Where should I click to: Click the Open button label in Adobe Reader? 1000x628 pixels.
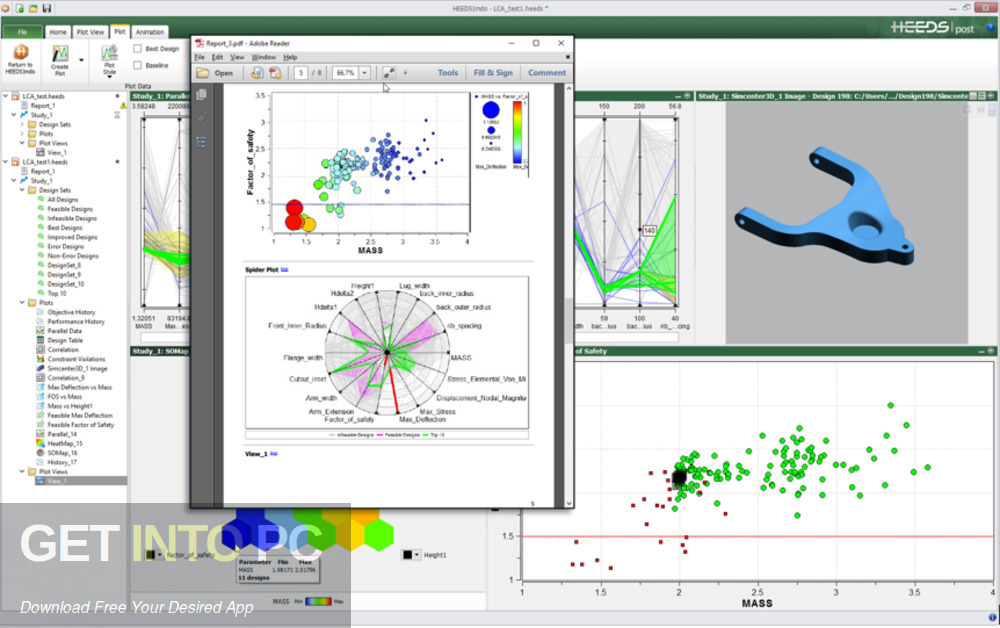tap(223, 73)
